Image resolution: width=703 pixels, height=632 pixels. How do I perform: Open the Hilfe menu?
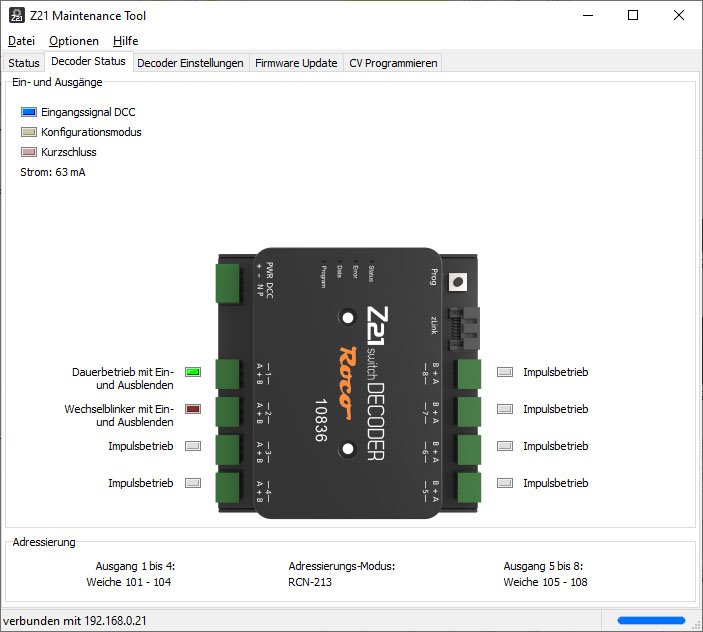[x=126, y=41]
